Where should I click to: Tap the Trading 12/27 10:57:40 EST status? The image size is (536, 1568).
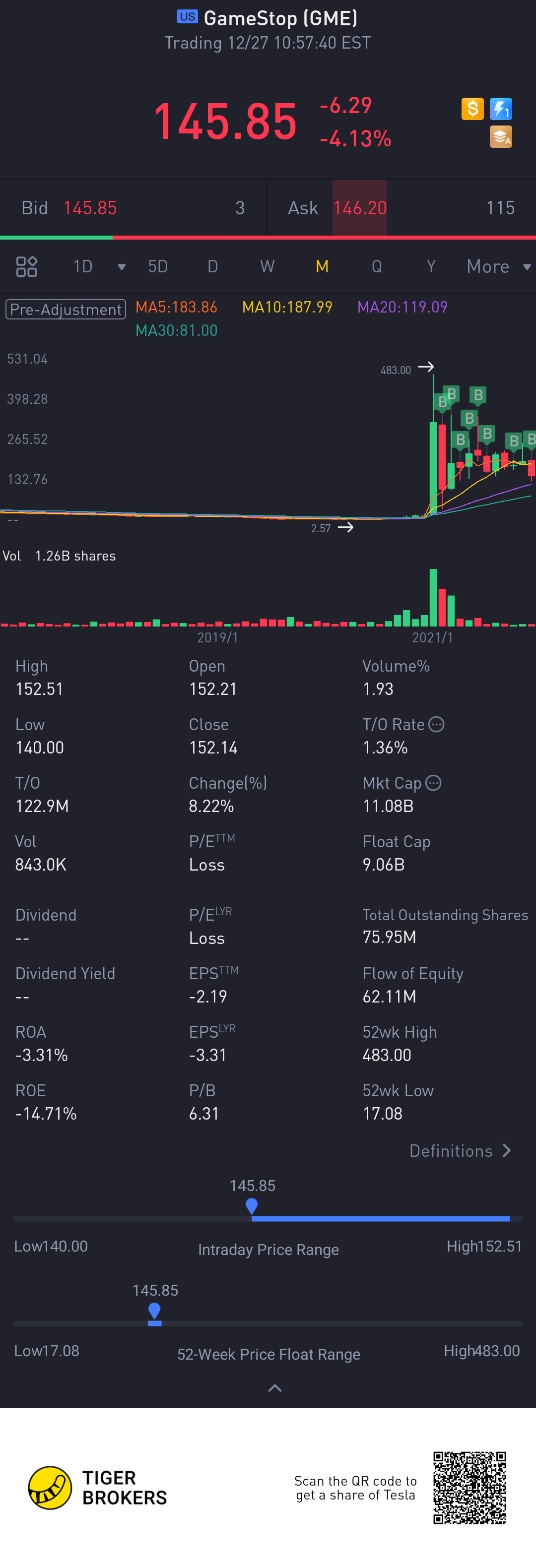[x=268, y=43]
